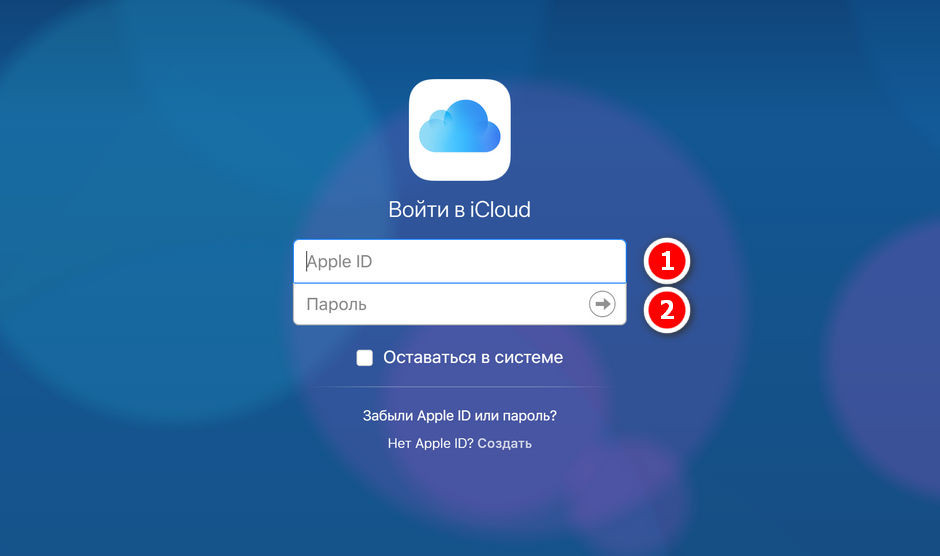
Task: Click the 'Пароль' placeholder text
Action: (336, 304)
